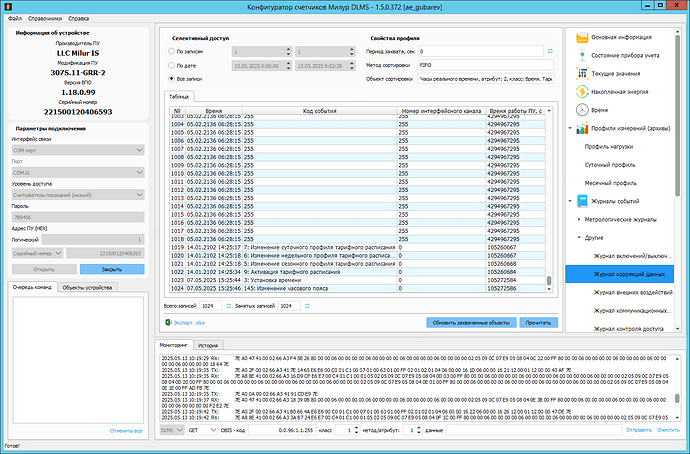Click the Отправить link
Viewport: 690px width, 454px height.
point(639,430)
